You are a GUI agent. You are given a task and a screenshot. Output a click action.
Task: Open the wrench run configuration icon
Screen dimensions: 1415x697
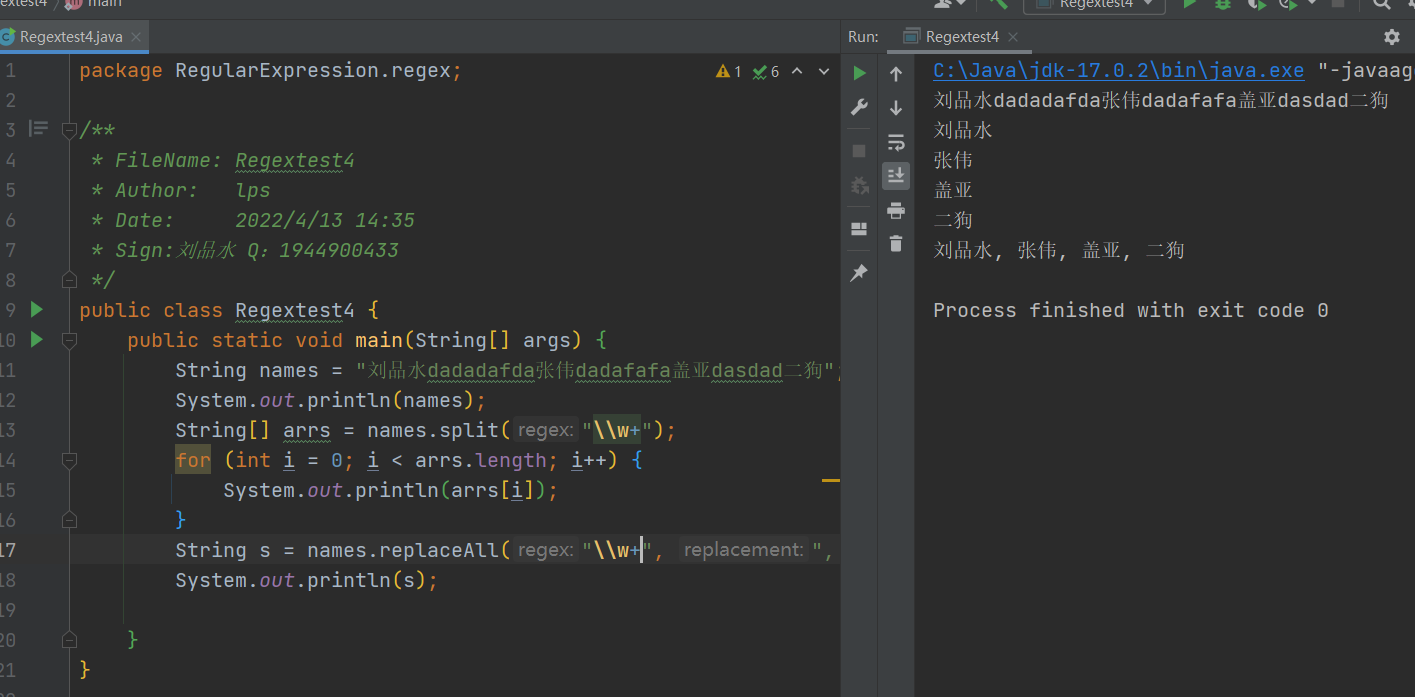click(x=859, y=108)
